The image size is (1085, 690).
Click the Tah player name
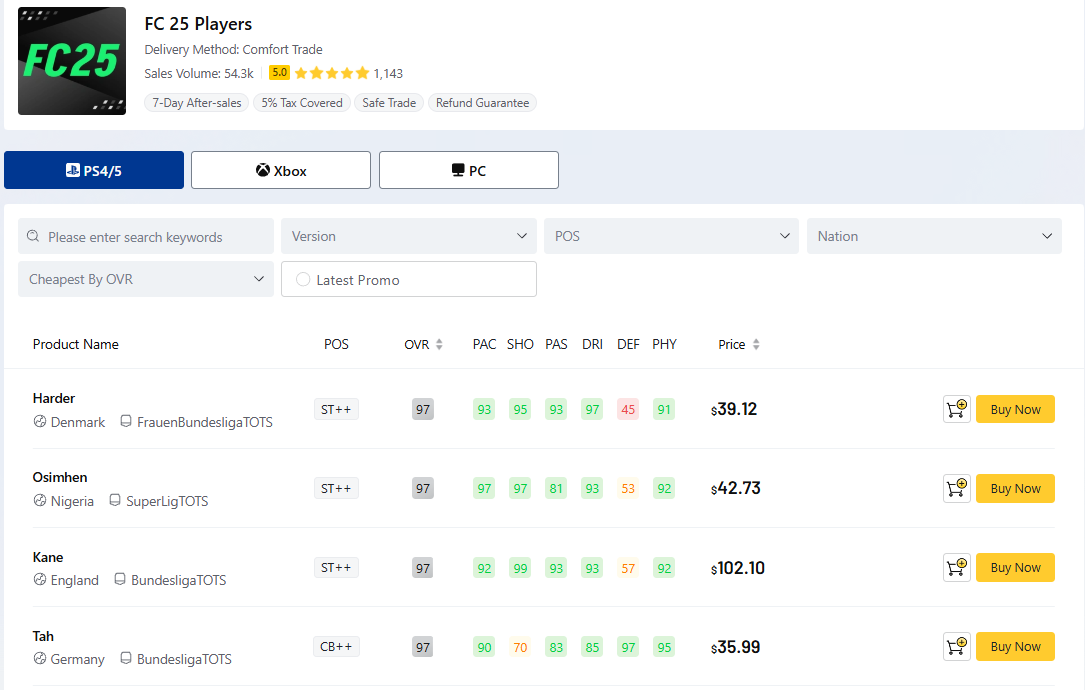pyautogui.click(x=43, y=636)
